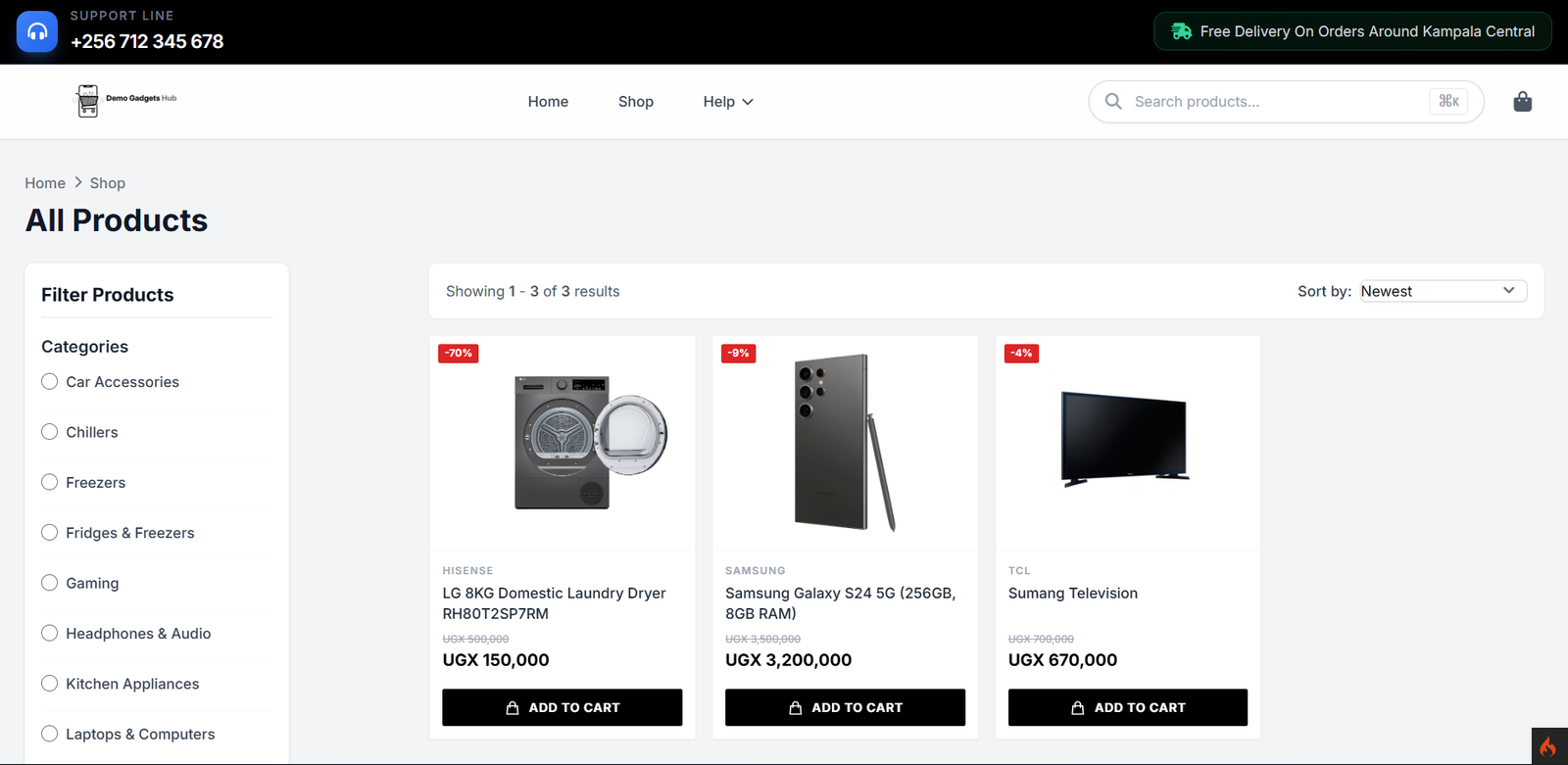Image resolution: width=1568 pixels, height=765 pixels.
Task: Open the Sort by Newest dropdown
Action: click(1443, 291)
